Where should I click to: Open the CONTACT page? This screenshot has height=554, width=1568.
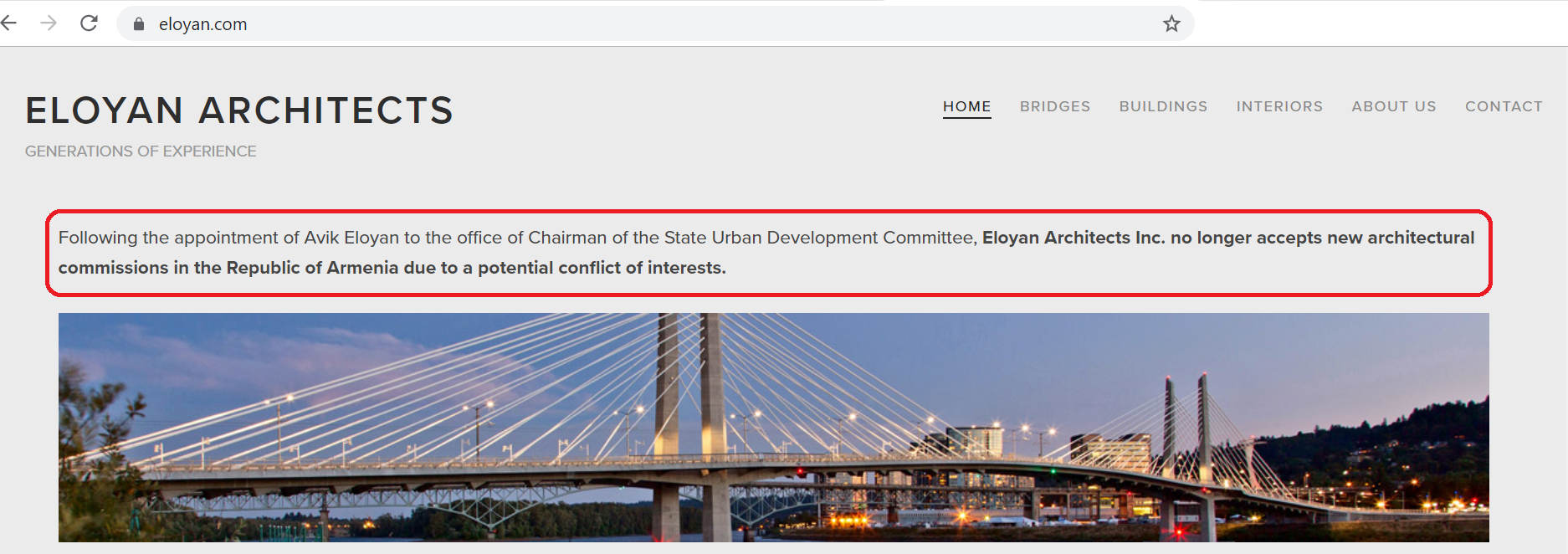click(x=1504, y=106)
